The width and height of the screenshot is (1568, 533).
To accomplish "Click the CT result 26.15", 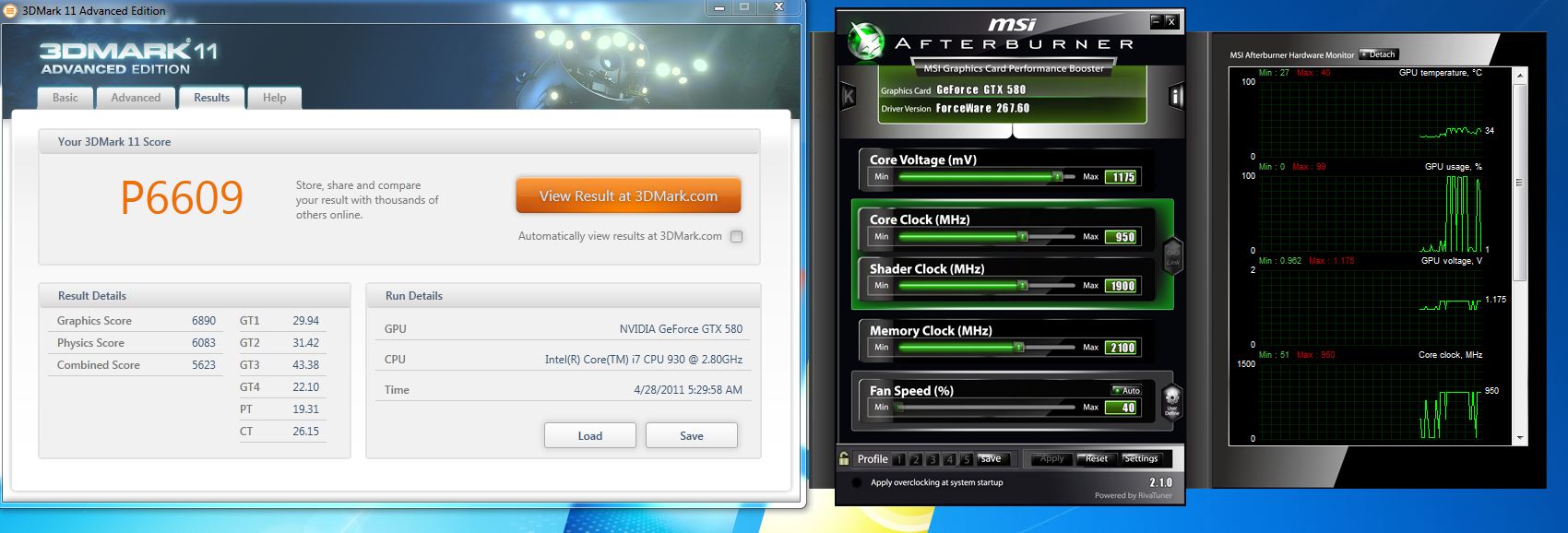I will click(305, 432).
